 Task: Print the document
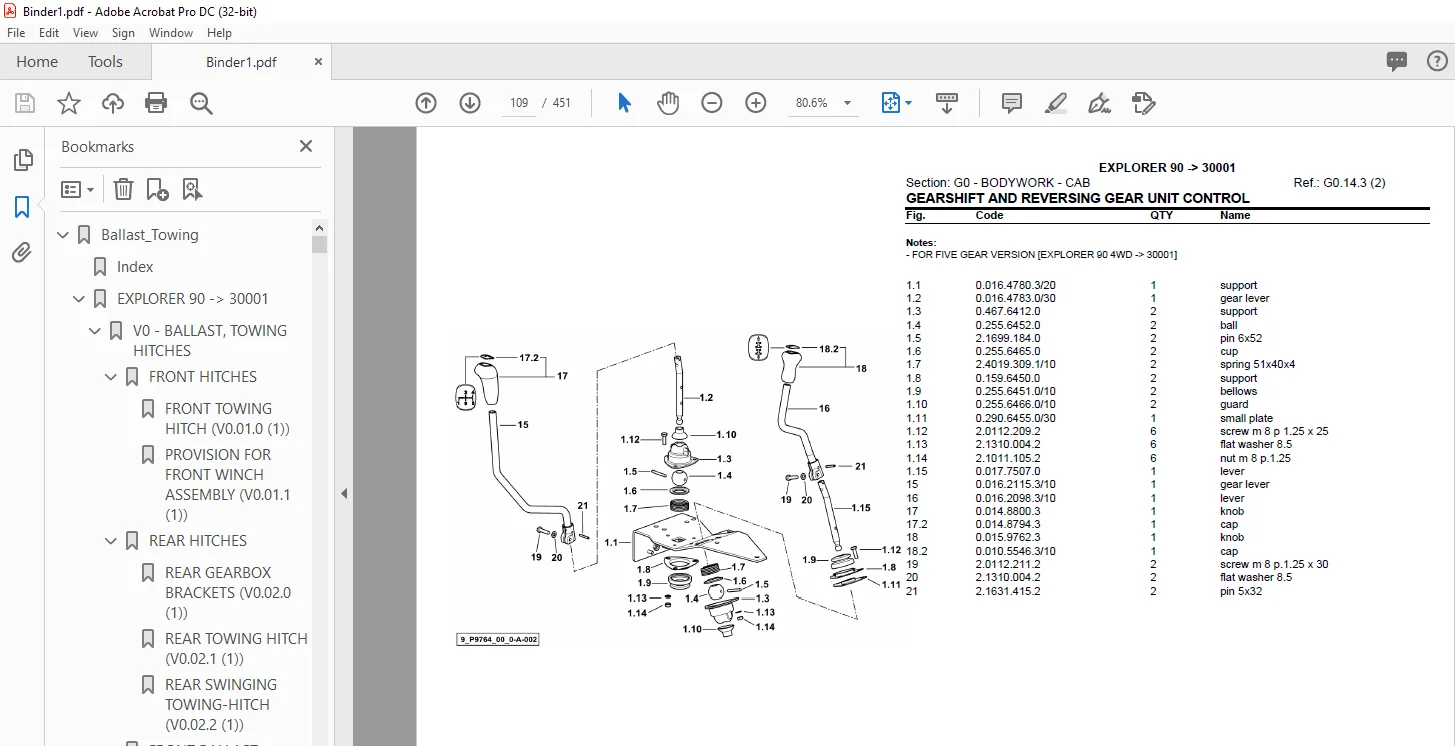(156, 103)
